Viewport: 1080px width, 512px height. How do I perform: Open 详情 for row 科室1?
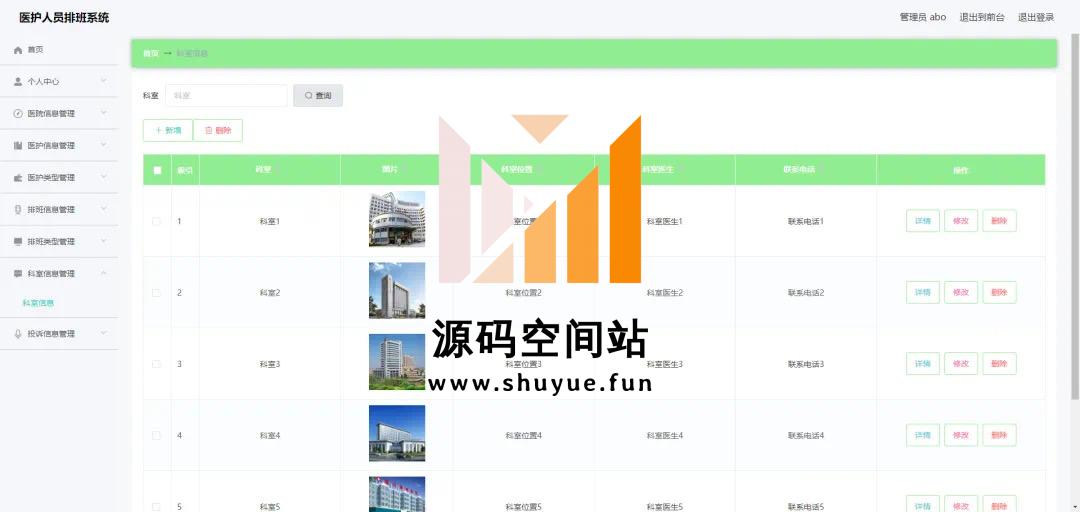922,221
